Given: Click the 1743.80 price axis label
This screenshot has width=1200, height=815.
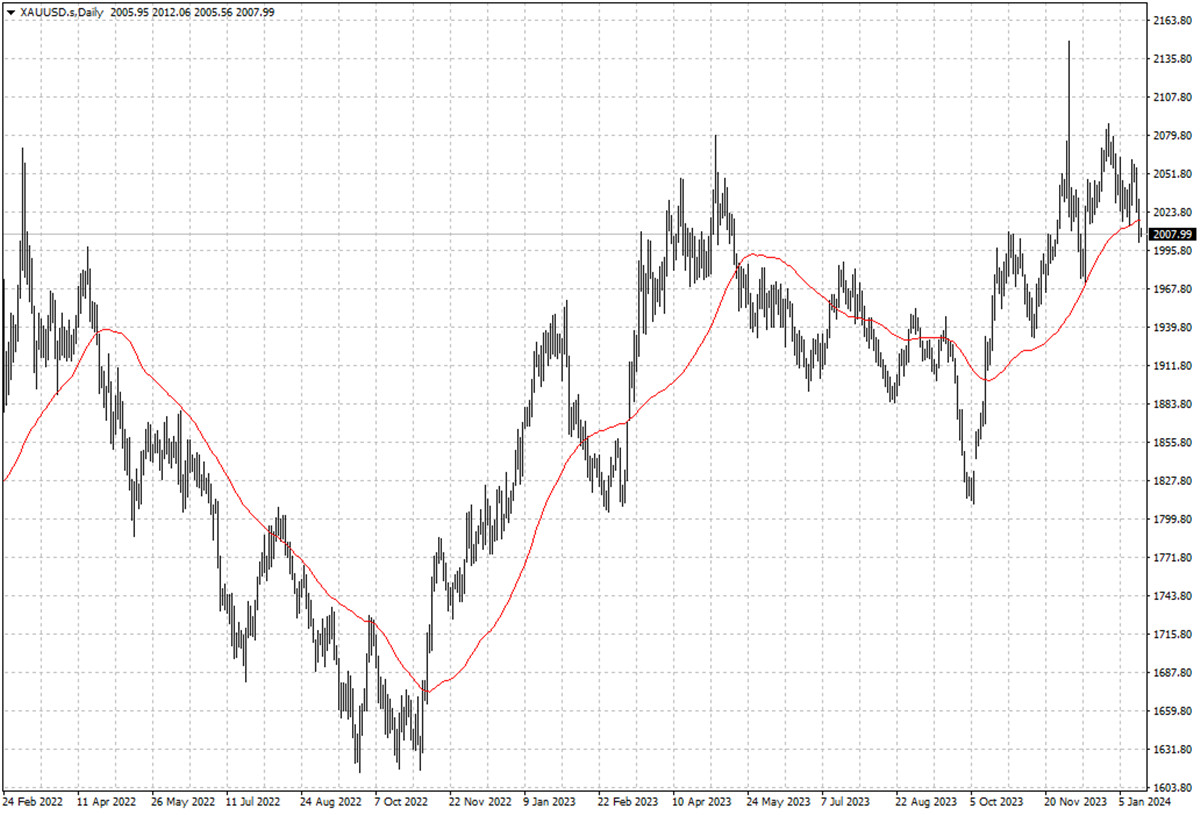Looking at the screenshot, I should coord(1171,596).
